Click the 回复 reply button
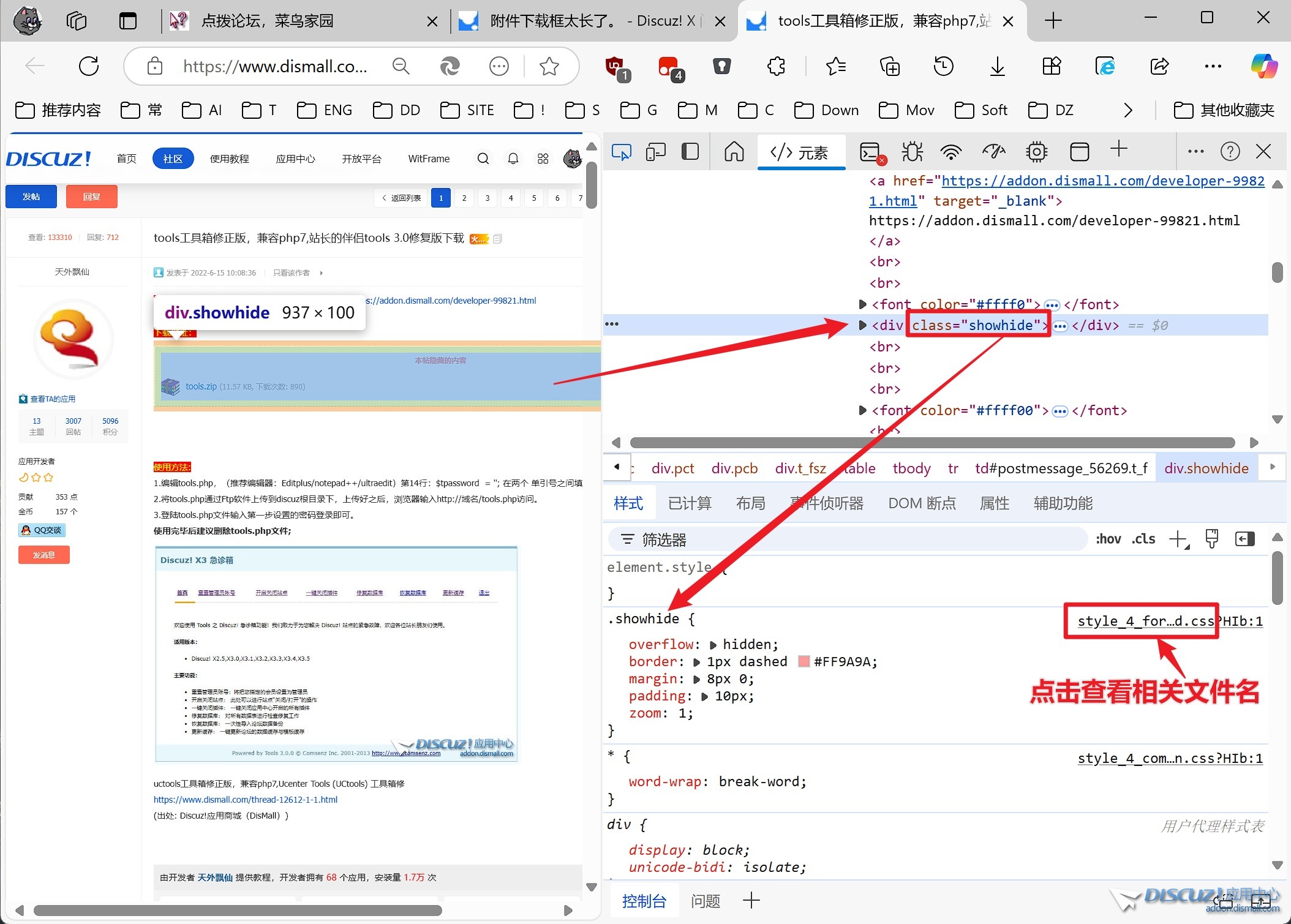Image resolution: width=1291 pixels, height=924 pixels. click(92, 197)
